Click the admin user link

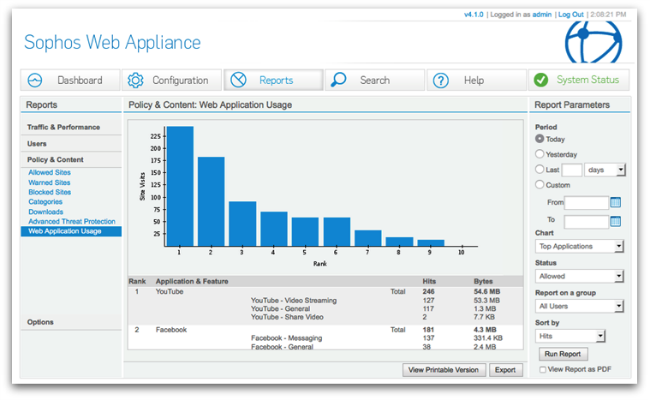[542, 15]
